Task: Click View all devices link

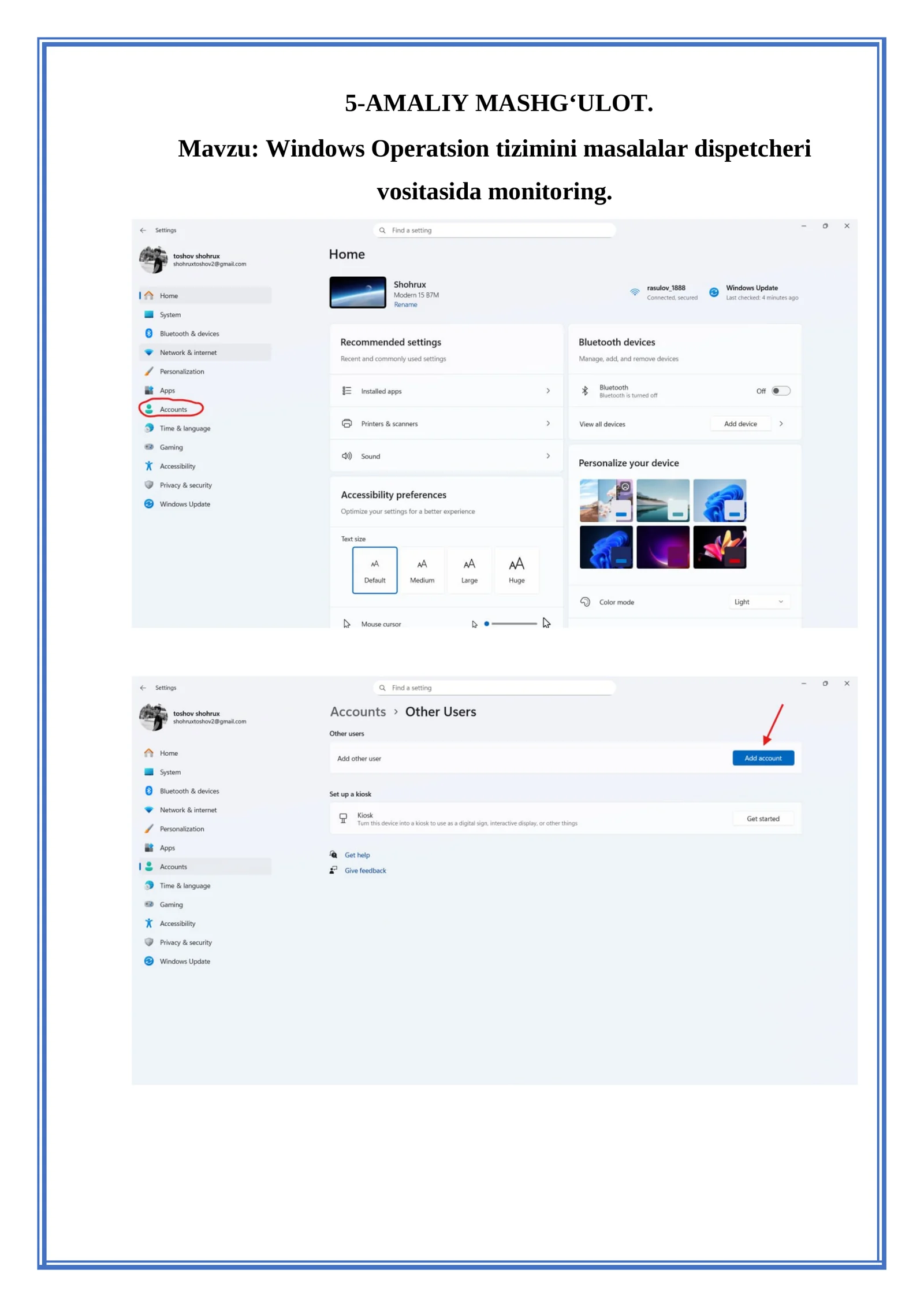Action: click(602, 424)
